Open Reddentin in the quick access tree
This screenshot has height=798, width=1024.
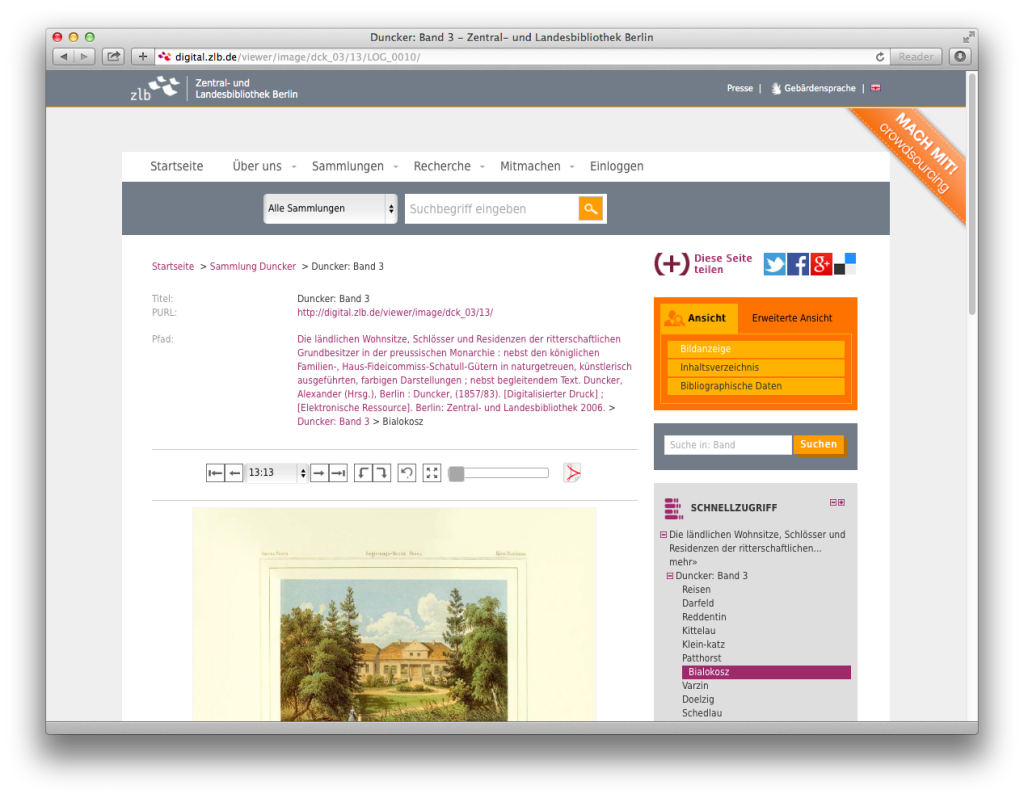point(704,617)
